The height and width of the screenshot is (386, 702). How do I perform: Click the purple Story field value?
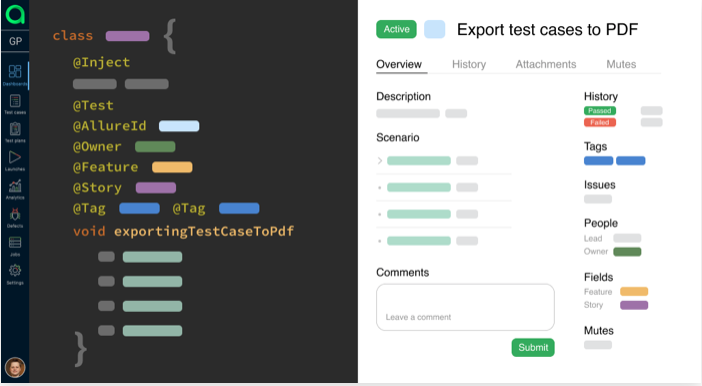point(634,305)
